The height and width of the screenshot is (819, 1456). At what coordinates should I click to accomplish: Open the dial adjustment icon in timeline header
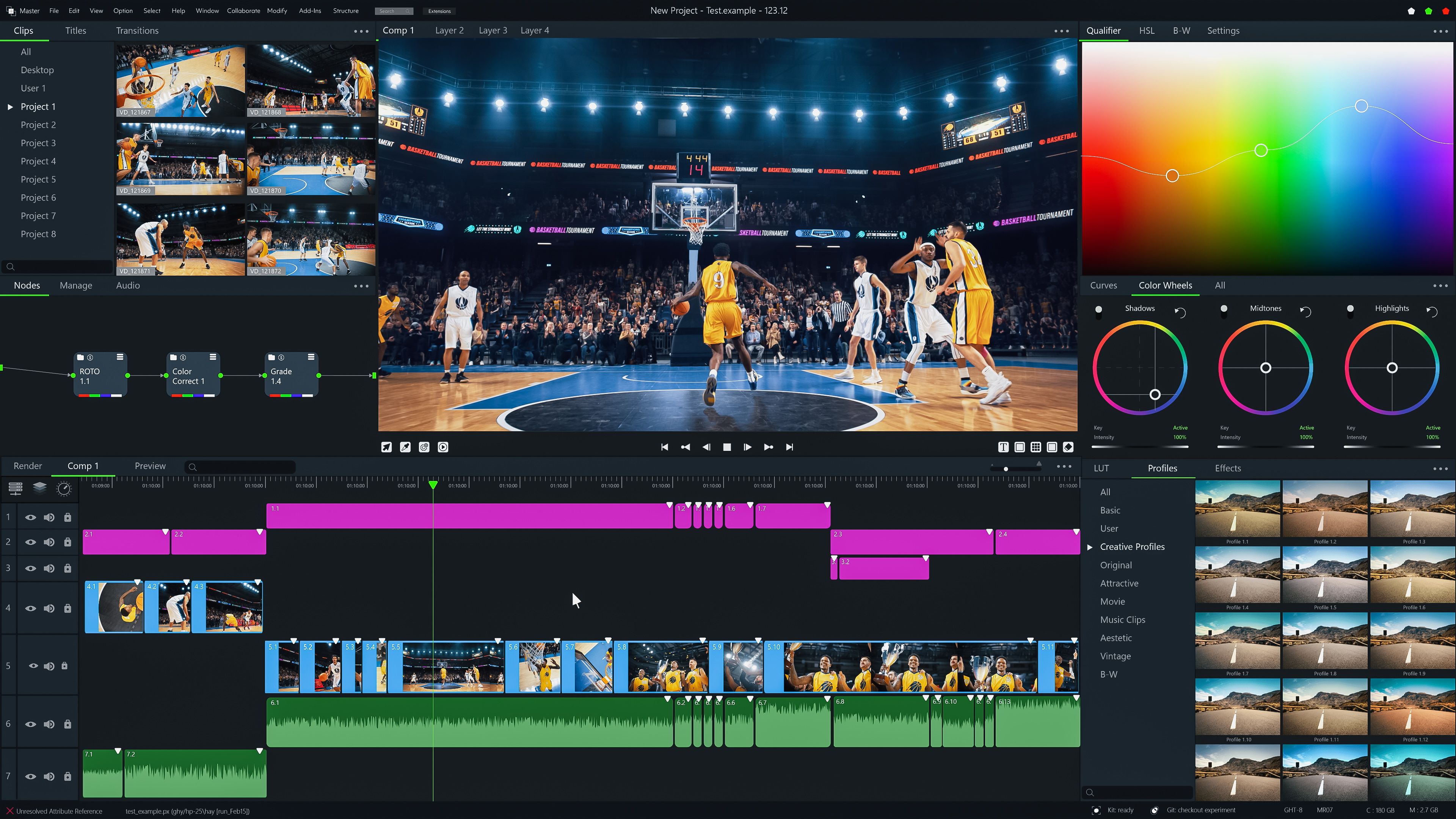click(x=64, y=489)
